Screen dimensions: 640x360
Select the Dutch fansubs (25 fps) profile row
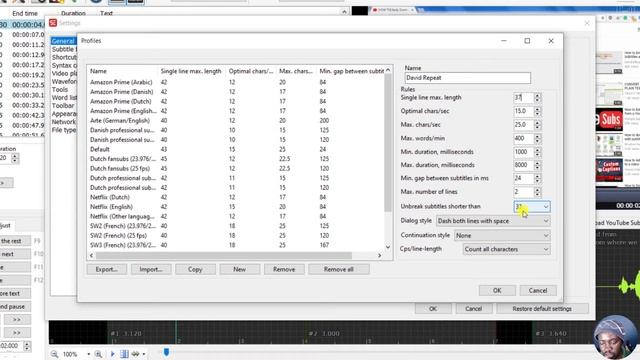(236, 169)
